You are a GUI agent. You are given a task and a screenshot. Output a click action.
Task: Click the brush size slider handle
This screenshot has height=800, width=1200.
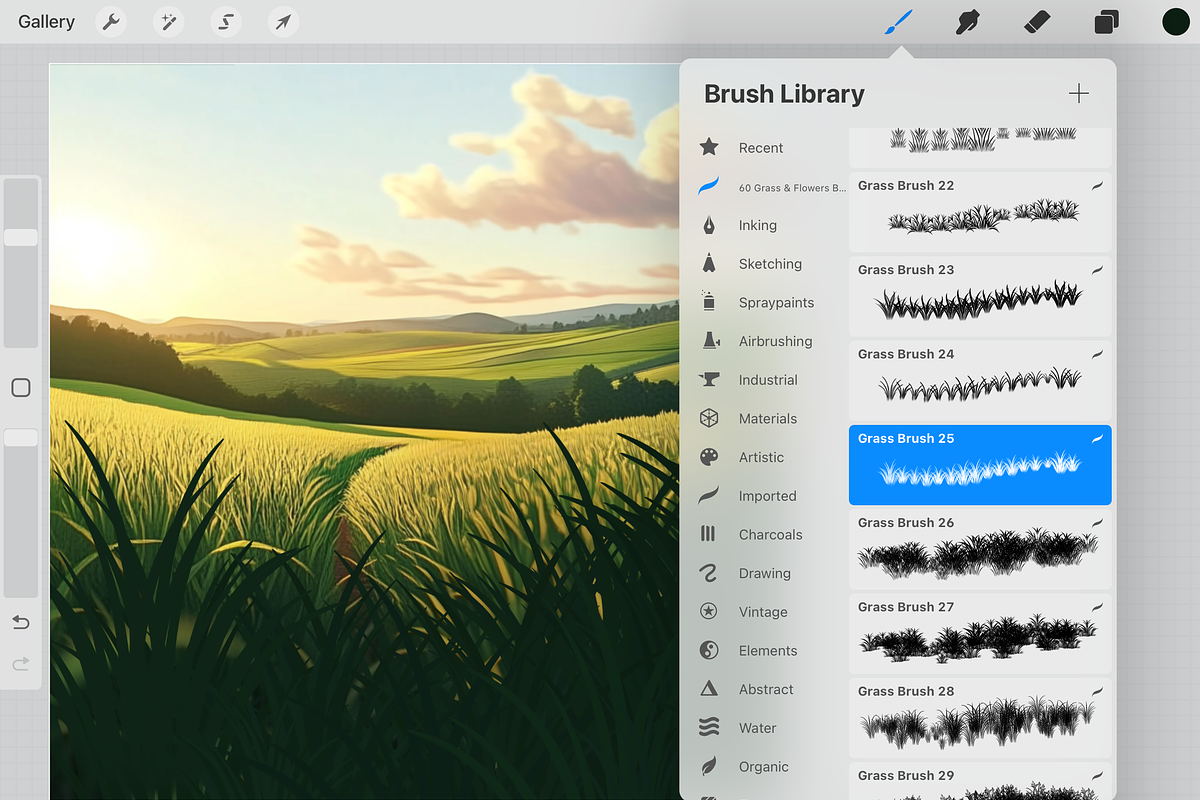tap(21, 237)
